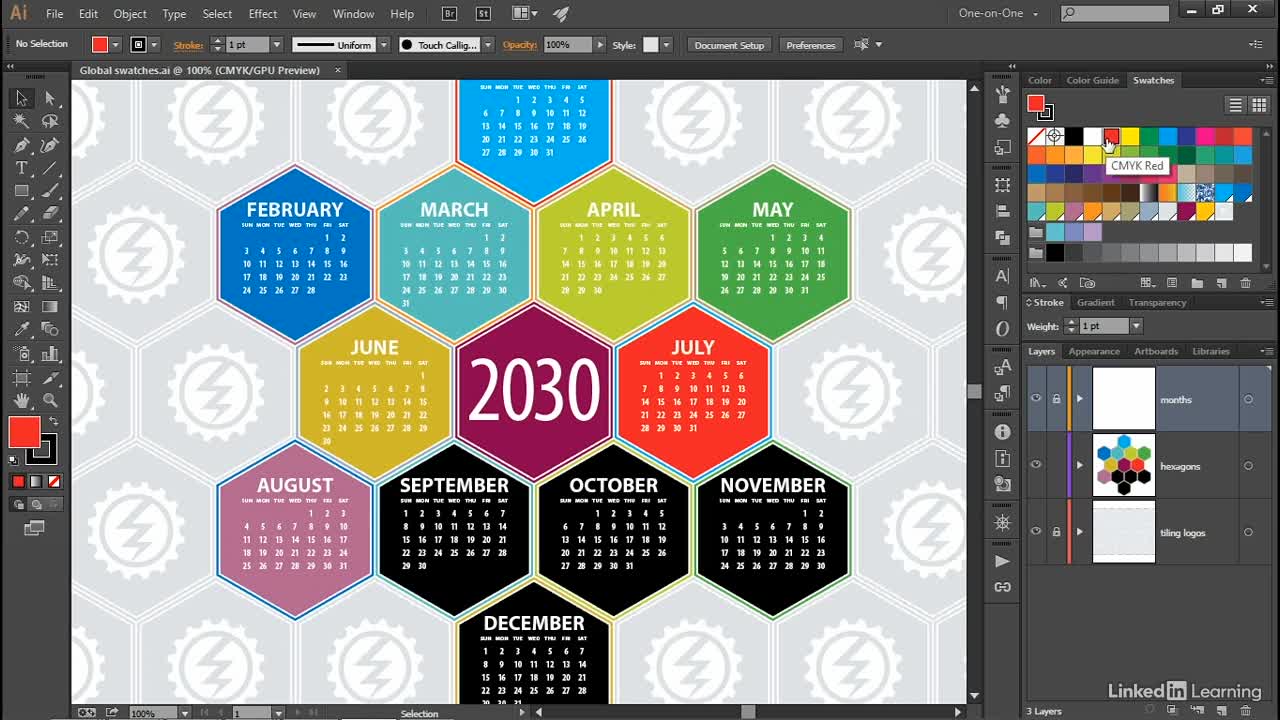Click the Opacity link in control bar
This screenshot has width=1280, height=720.
[520, 45]
